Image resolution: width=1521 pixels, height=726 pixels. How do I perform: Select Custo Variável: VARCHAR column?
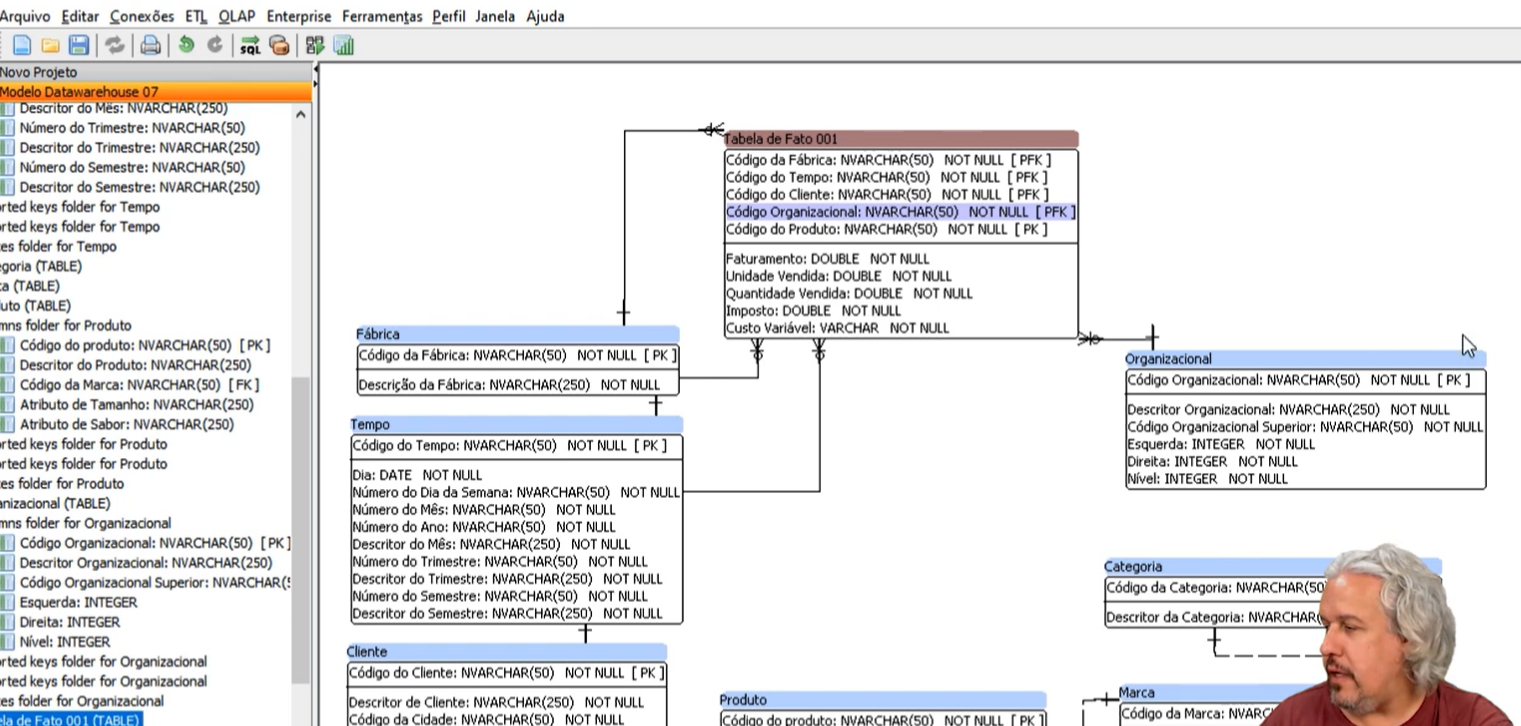[x=838, y=328]
